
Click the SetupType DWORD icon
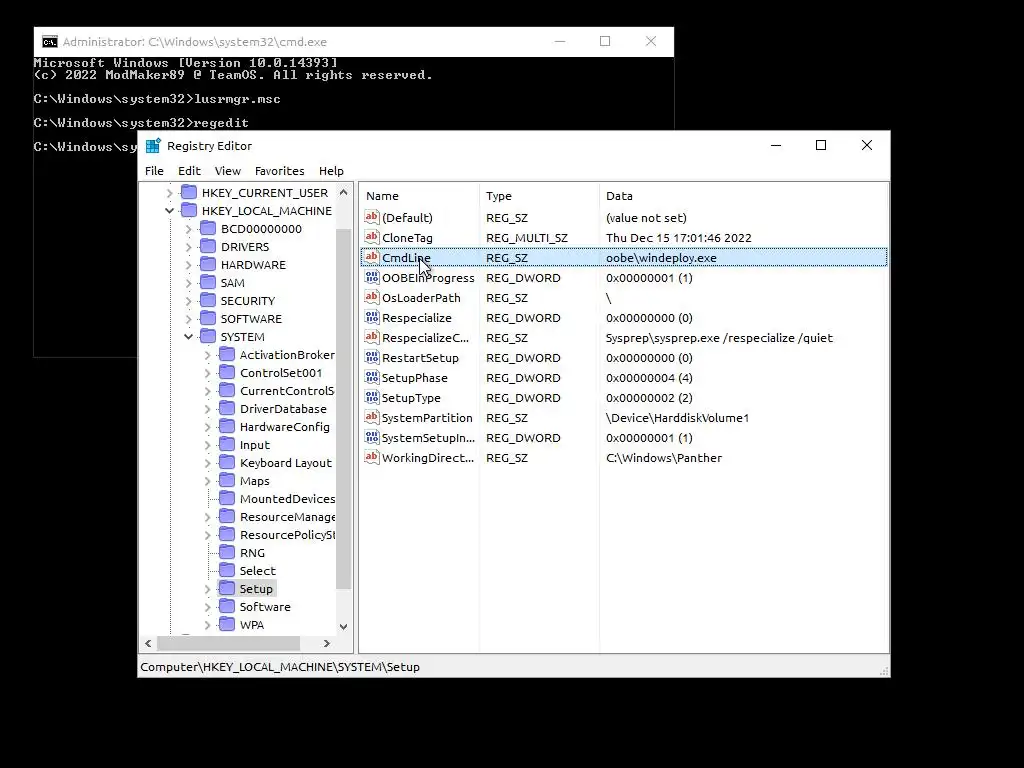point(372,397)
